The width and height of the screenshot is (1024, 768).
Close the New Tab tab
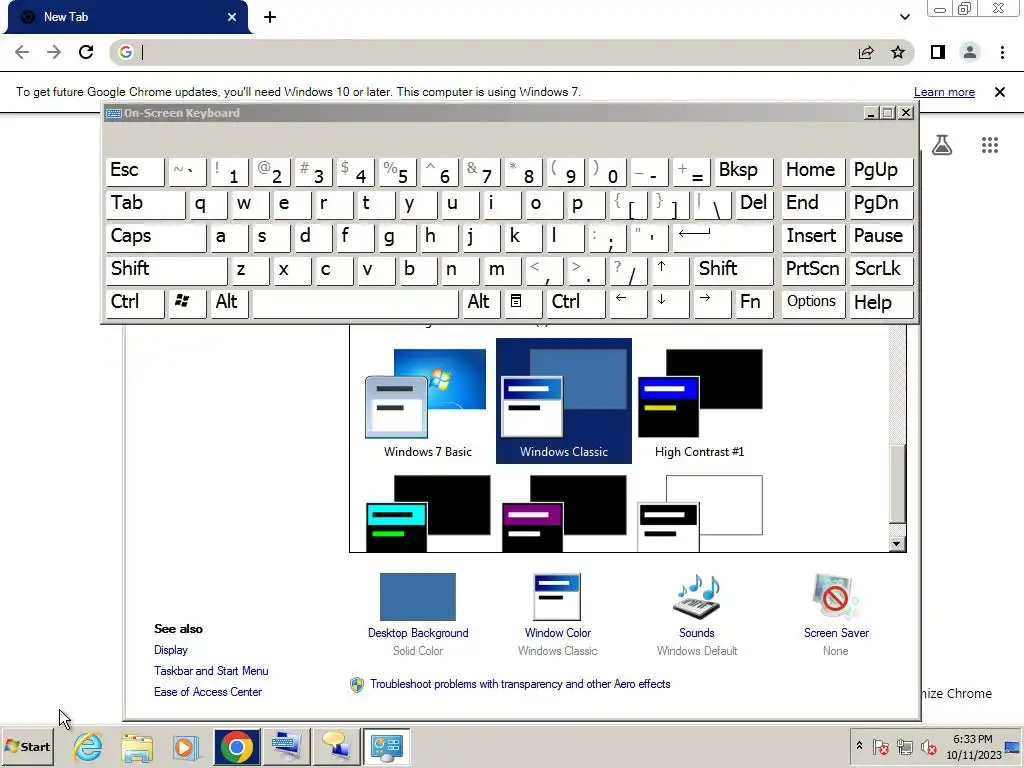(x=232, y=17)
